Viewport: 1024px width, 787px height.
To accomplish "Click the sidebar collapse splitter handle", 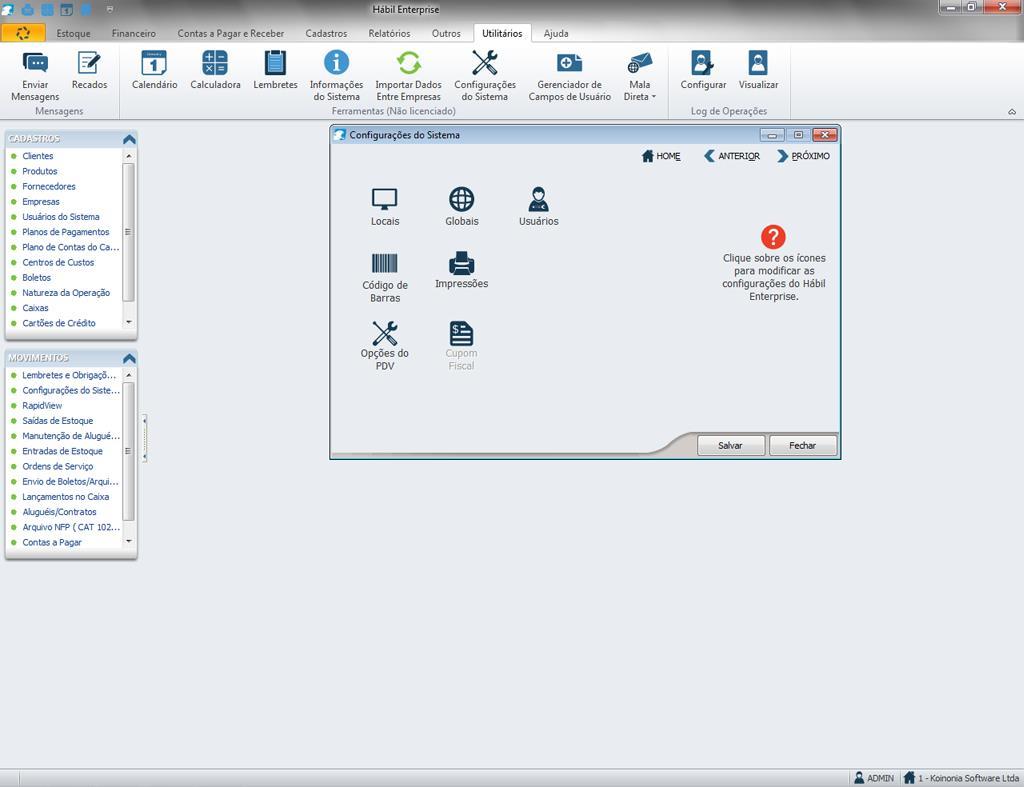I will pyautogui.click(x=144, y=438).
